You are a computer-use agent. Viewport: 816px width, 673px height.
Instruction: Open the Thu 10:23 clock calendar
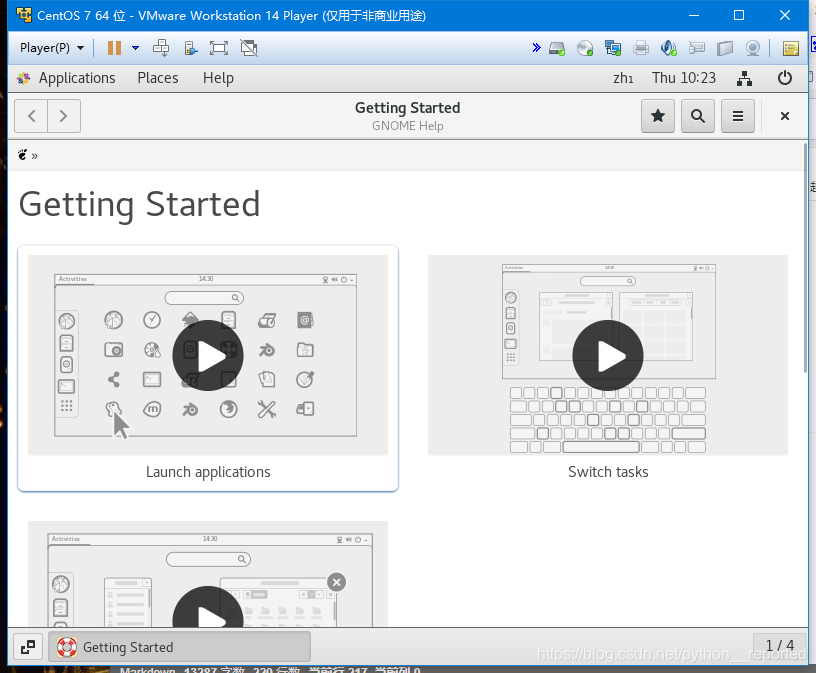pos(684,78)
